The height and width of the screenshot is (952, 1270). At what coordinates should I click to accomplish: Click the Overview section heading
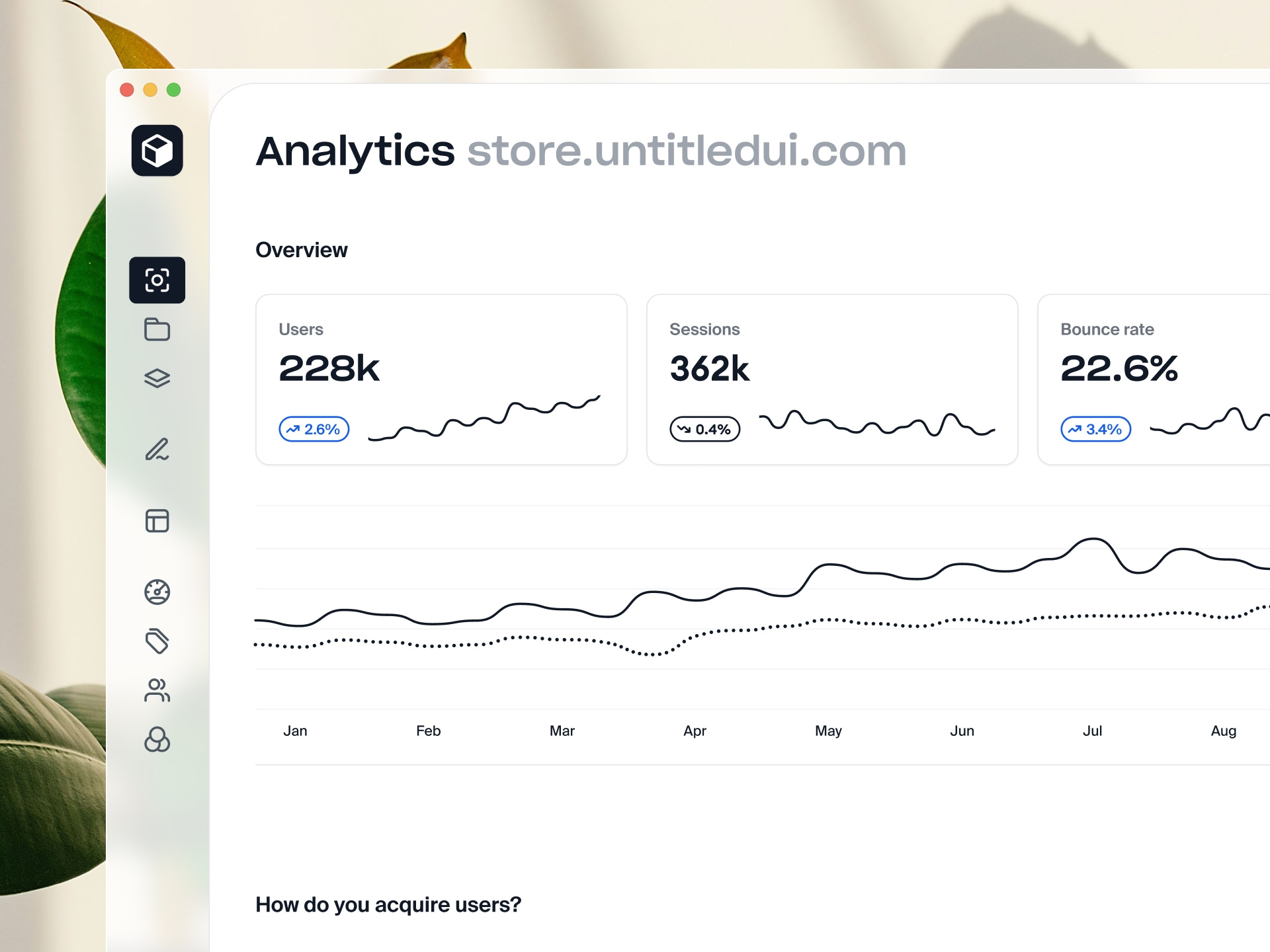[x=302, y=250]
